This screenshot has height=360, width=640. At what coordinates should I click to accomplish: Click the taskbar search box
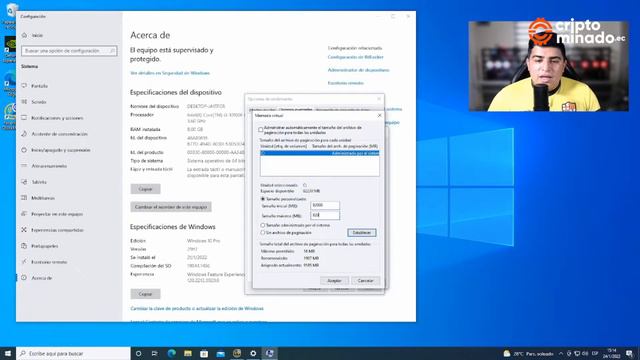[73, 353]
